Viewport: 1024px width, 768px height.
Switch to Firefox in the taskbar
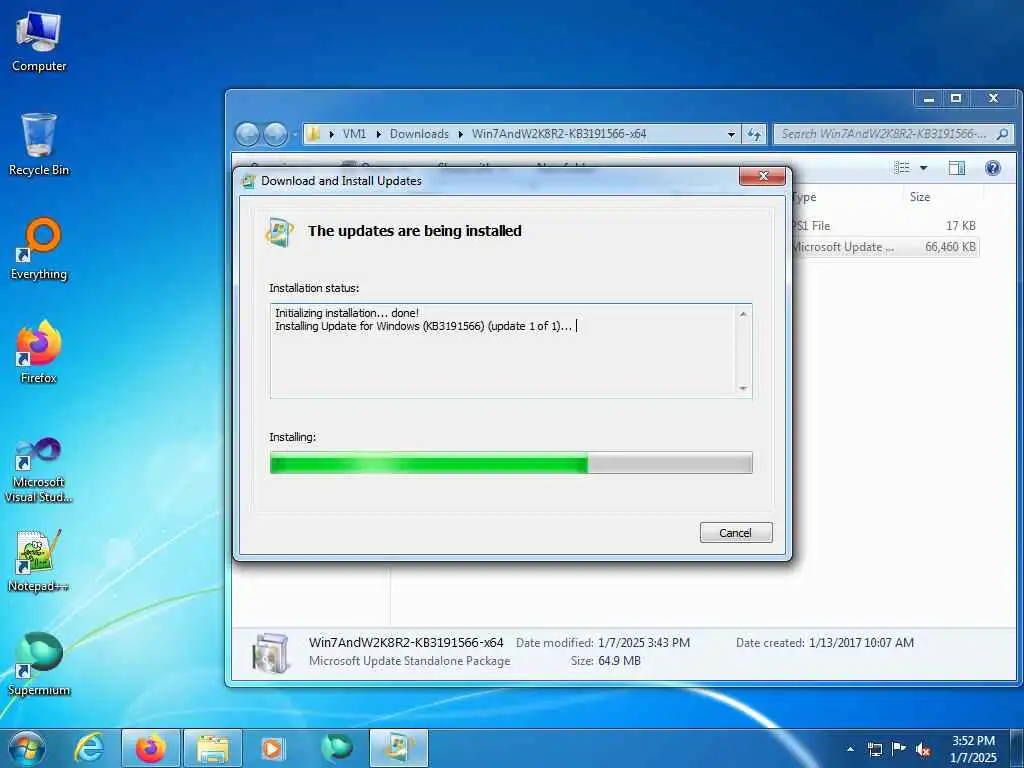(150, 748)
